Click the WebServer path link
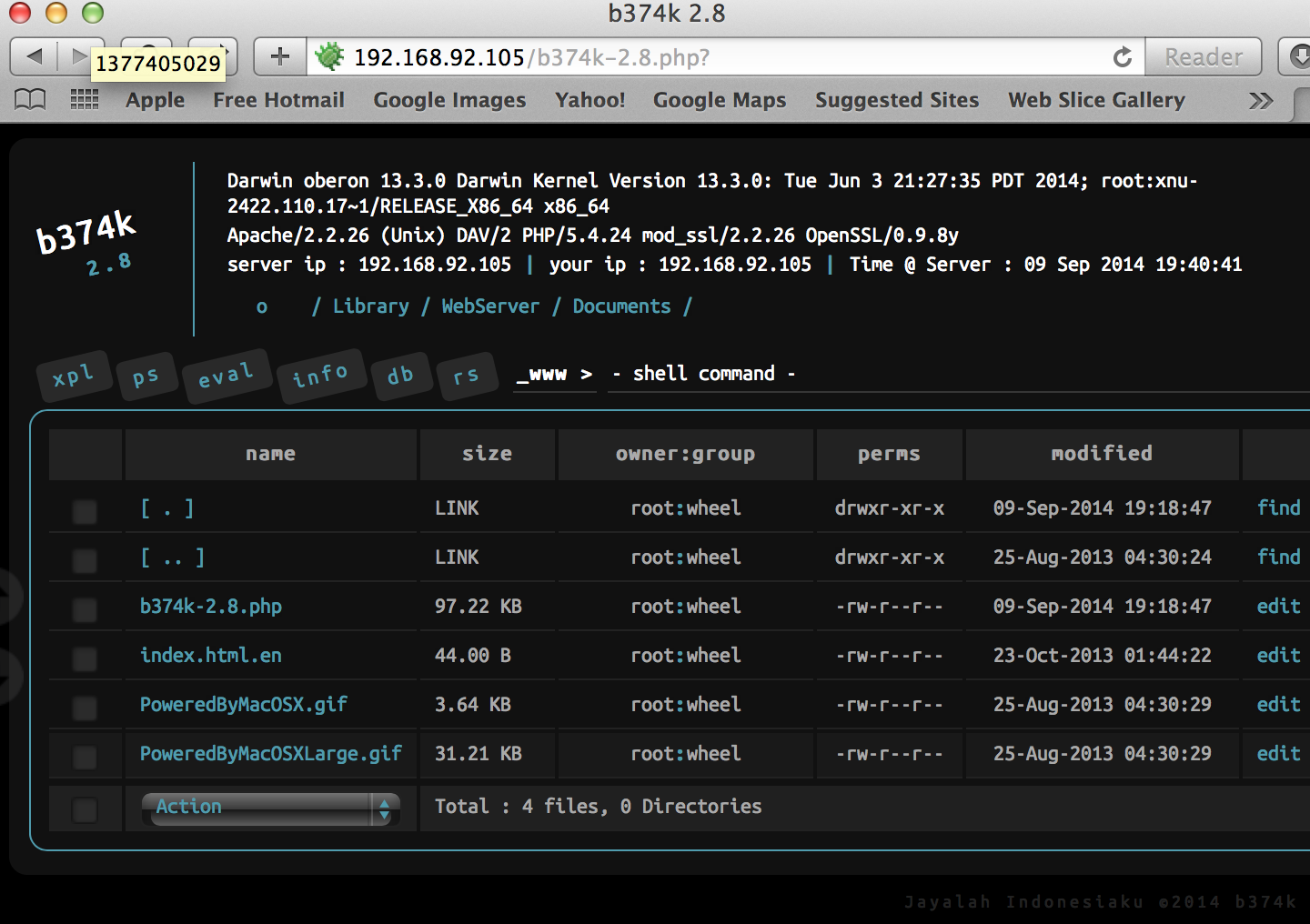 click(x=490, y=306)
